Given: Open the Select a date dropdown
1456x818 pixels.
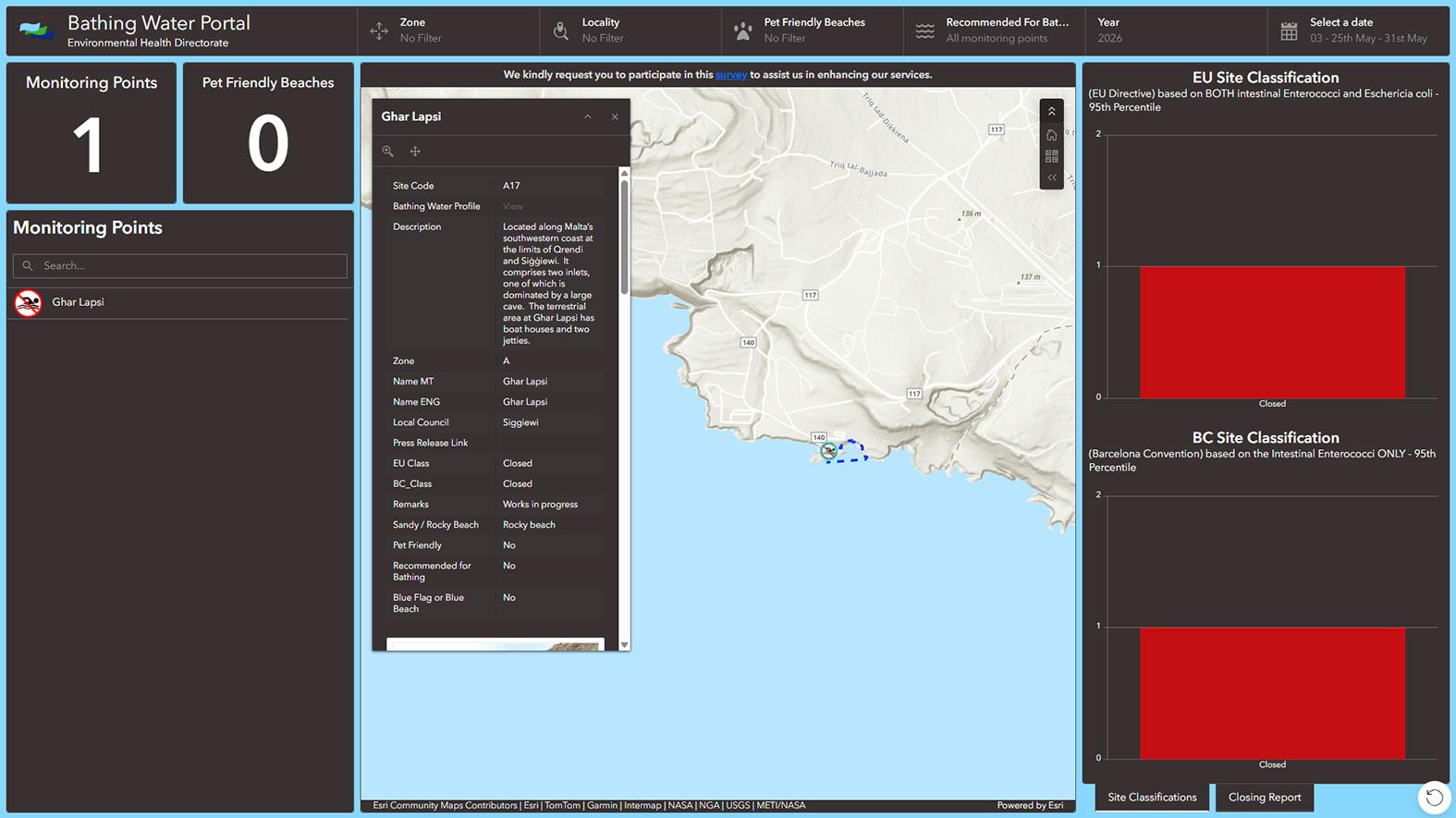Looking at the screenshot, I should click(x=1359, y=31).
